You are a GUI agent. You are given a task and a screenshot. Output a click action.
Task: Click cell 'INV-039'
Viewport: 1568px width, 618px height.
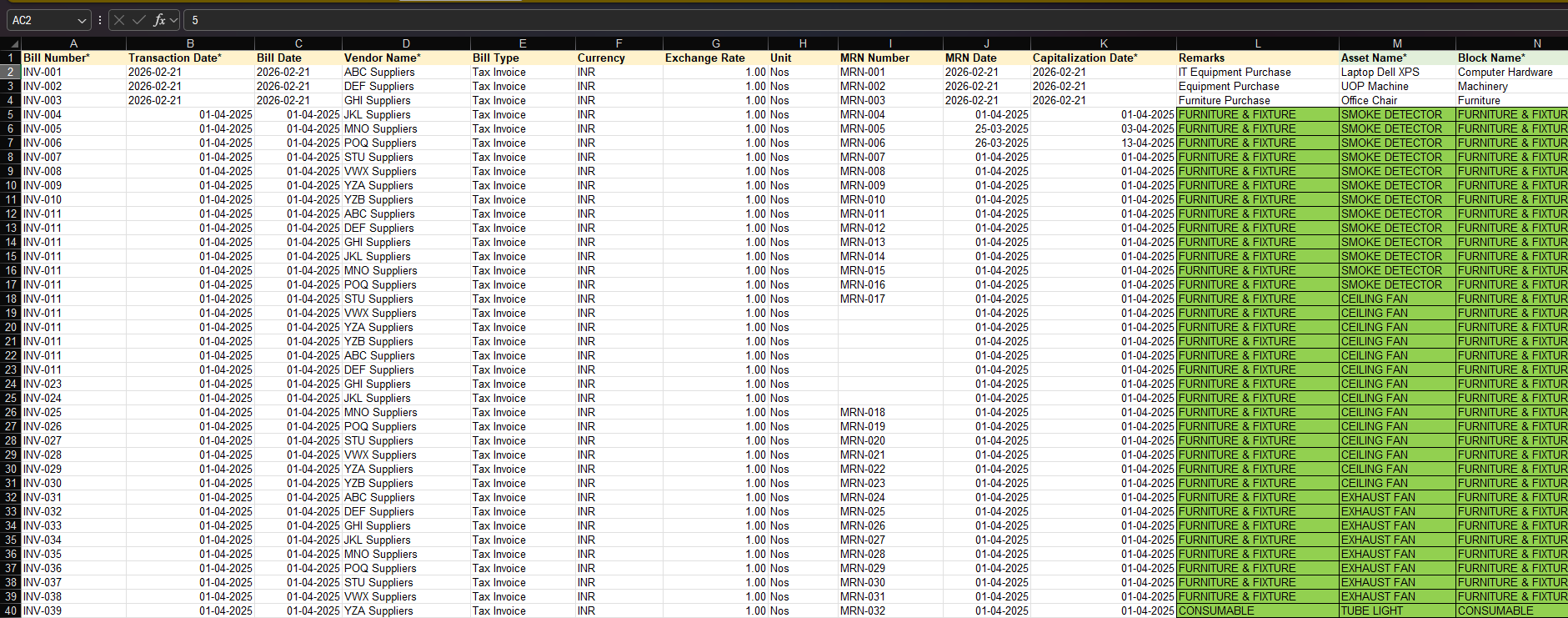click(73, 610)
